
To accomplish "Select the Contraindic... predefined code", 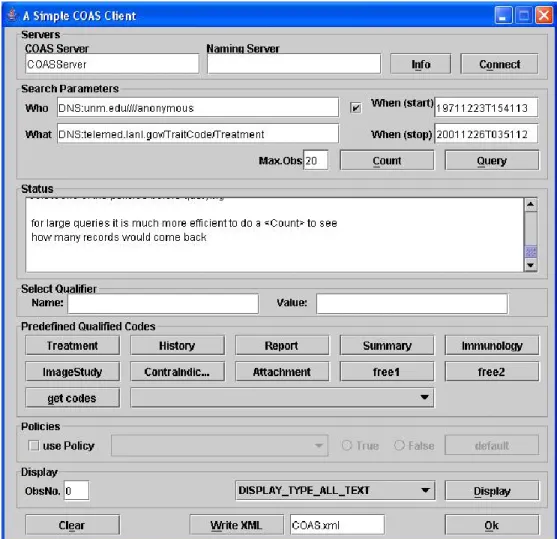I will click(177, 372).
